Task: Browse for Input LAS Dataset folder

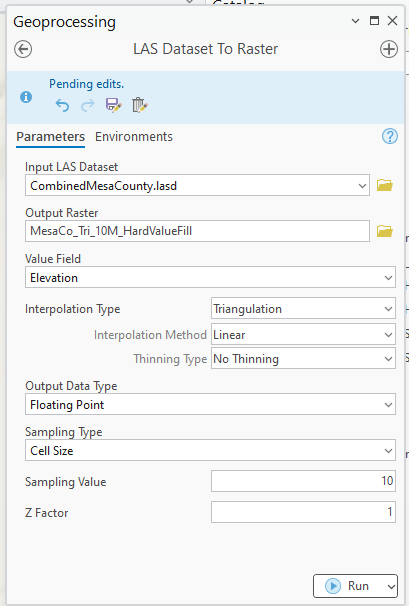Action: (x=385, y=185)
